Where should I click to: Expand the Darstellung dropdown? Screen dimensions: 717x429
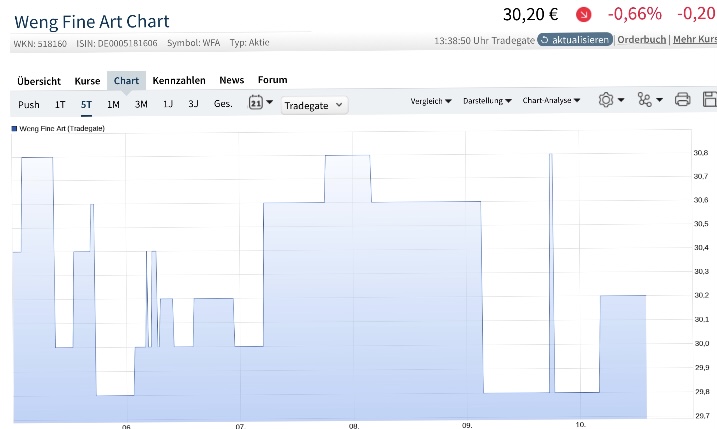point(487,101)
